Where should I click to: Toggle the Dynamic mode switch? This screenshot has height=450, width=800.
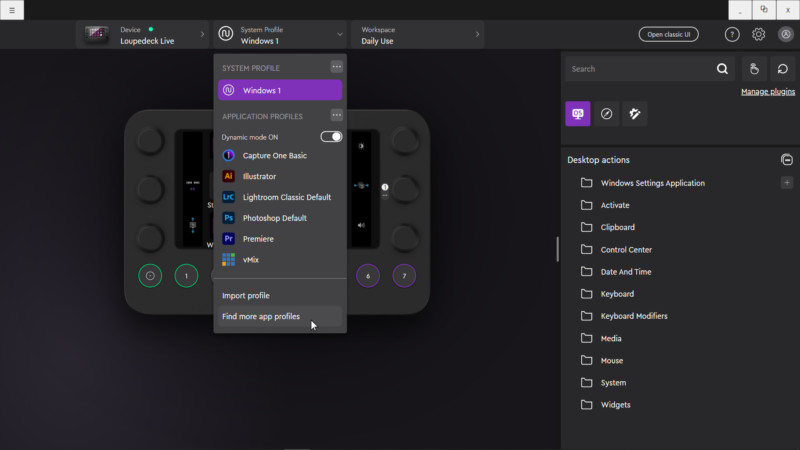pyautogui.click(x=331, y=137)
